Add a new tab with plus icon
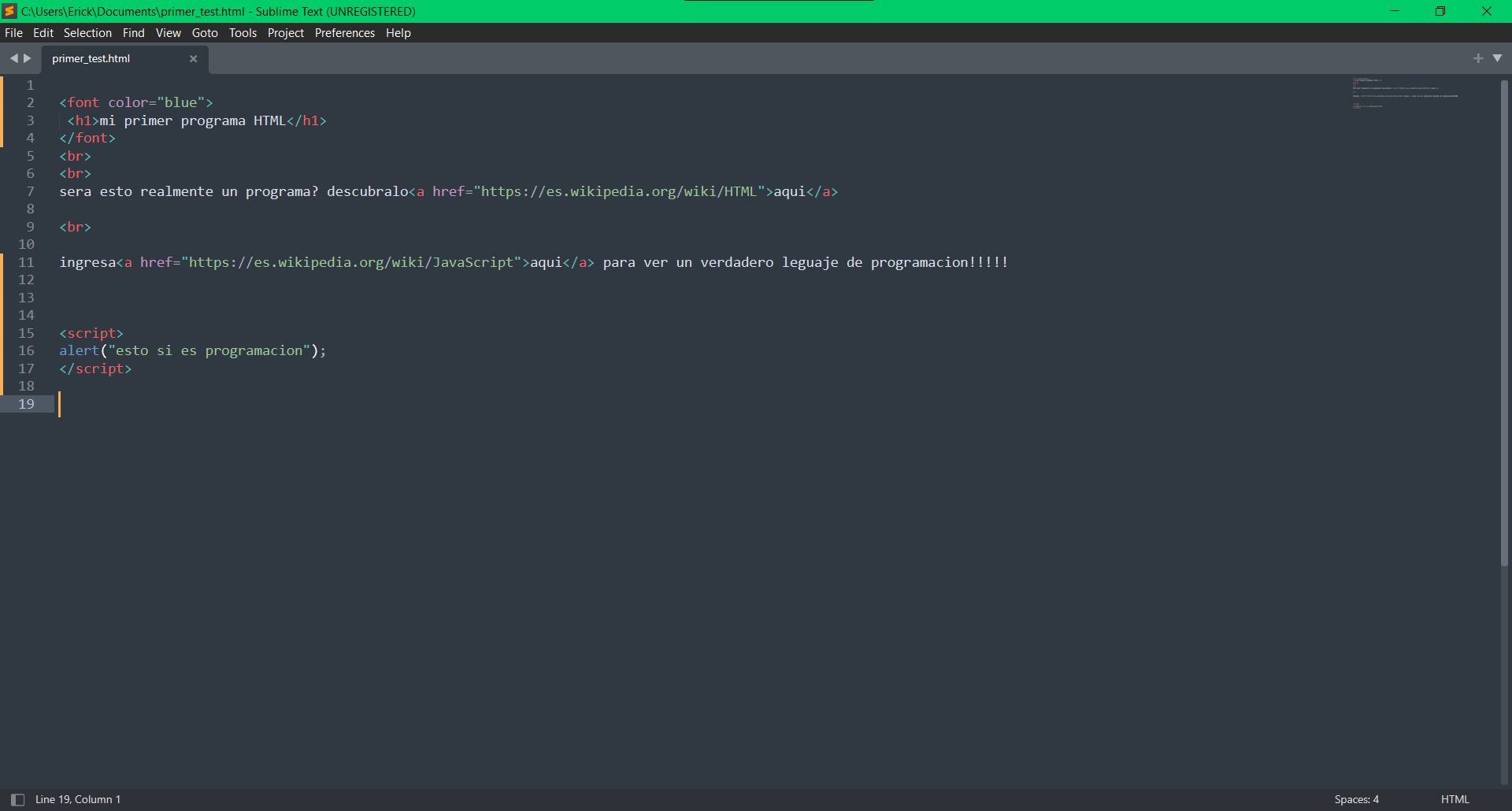The image size is (1512, 811). click(x=1478, y=58)
